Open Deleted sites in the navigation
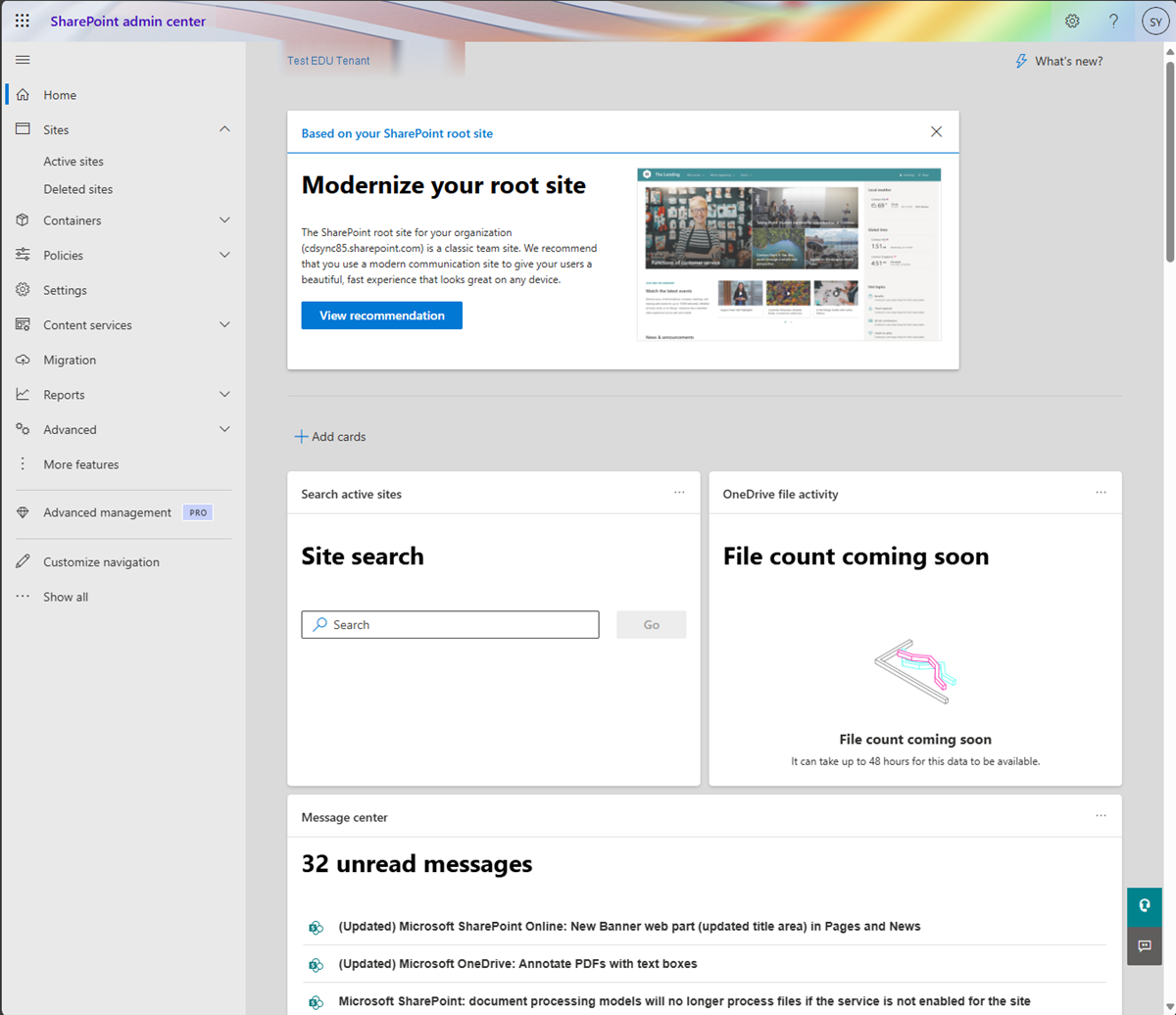 click(x=77, y=189)
